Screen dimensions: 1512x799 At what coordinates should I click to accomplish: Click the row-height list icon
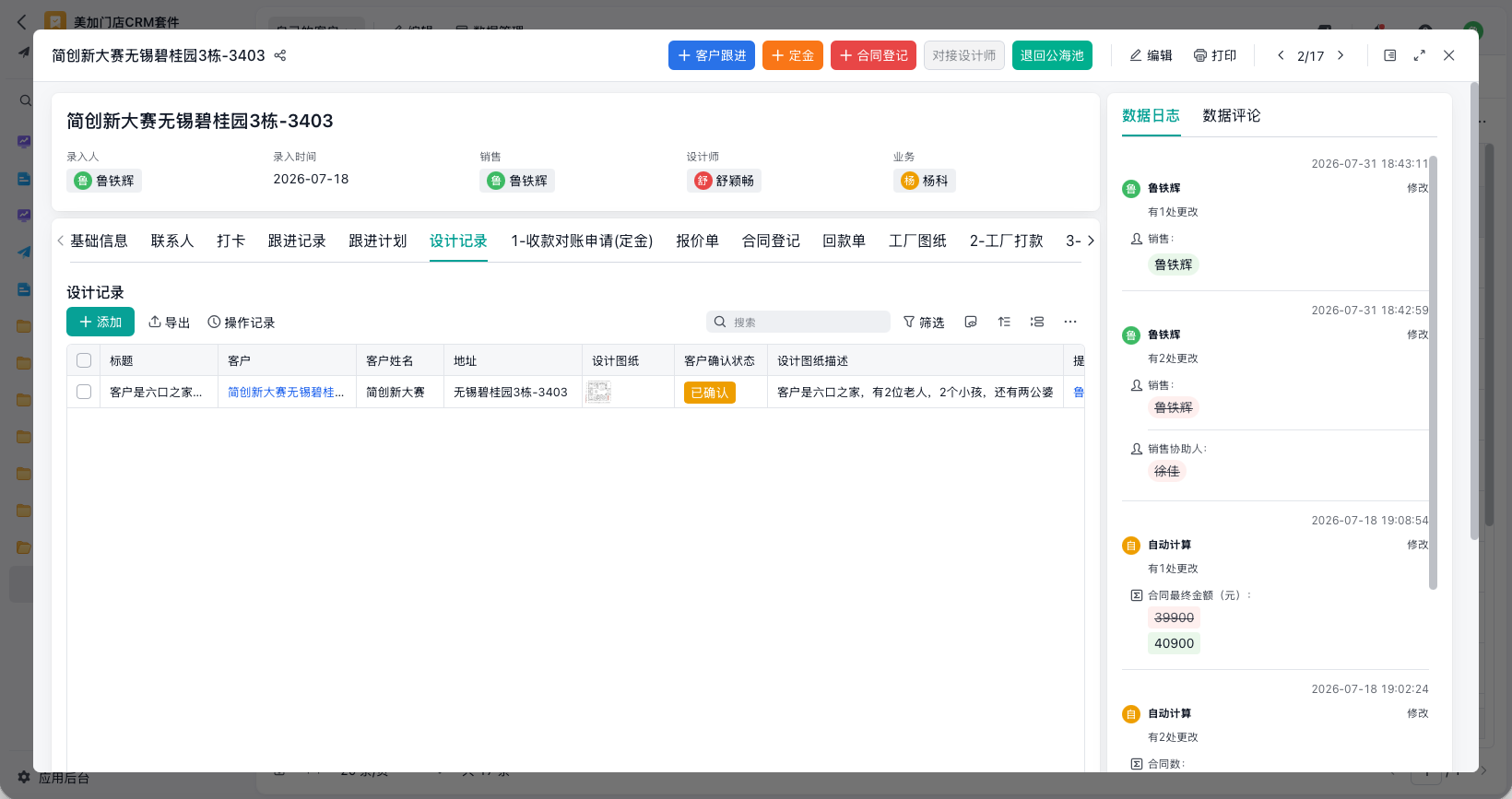coord(1037,322)
